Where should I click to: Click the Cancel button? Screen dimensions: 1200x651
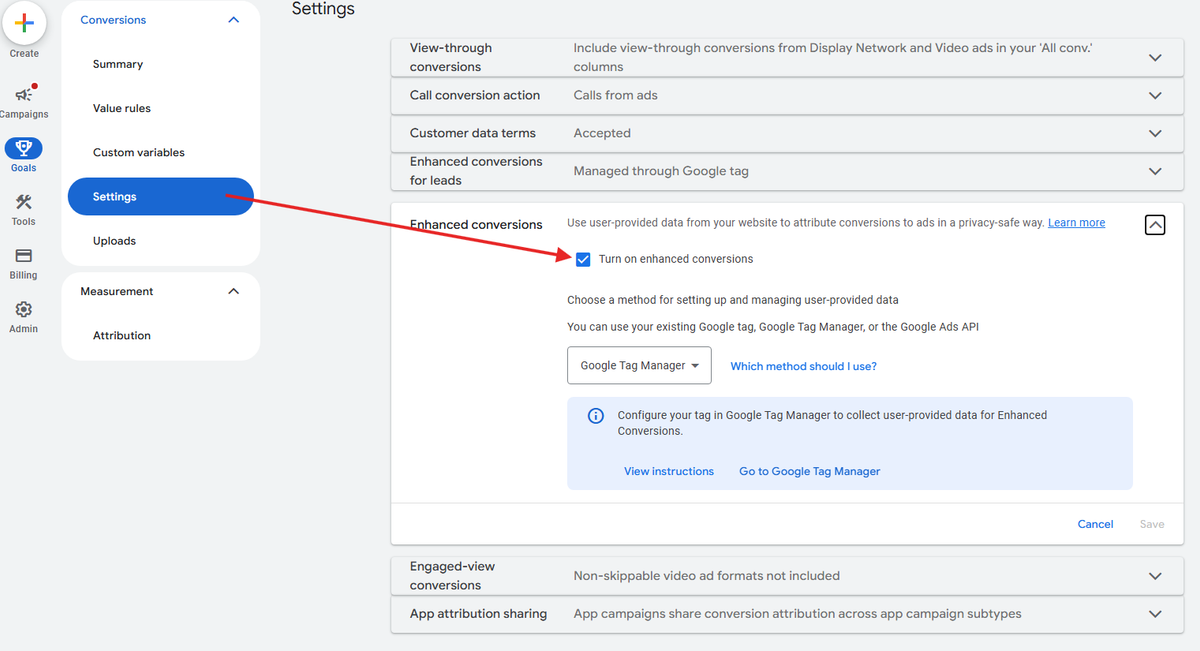[1095, 524]
